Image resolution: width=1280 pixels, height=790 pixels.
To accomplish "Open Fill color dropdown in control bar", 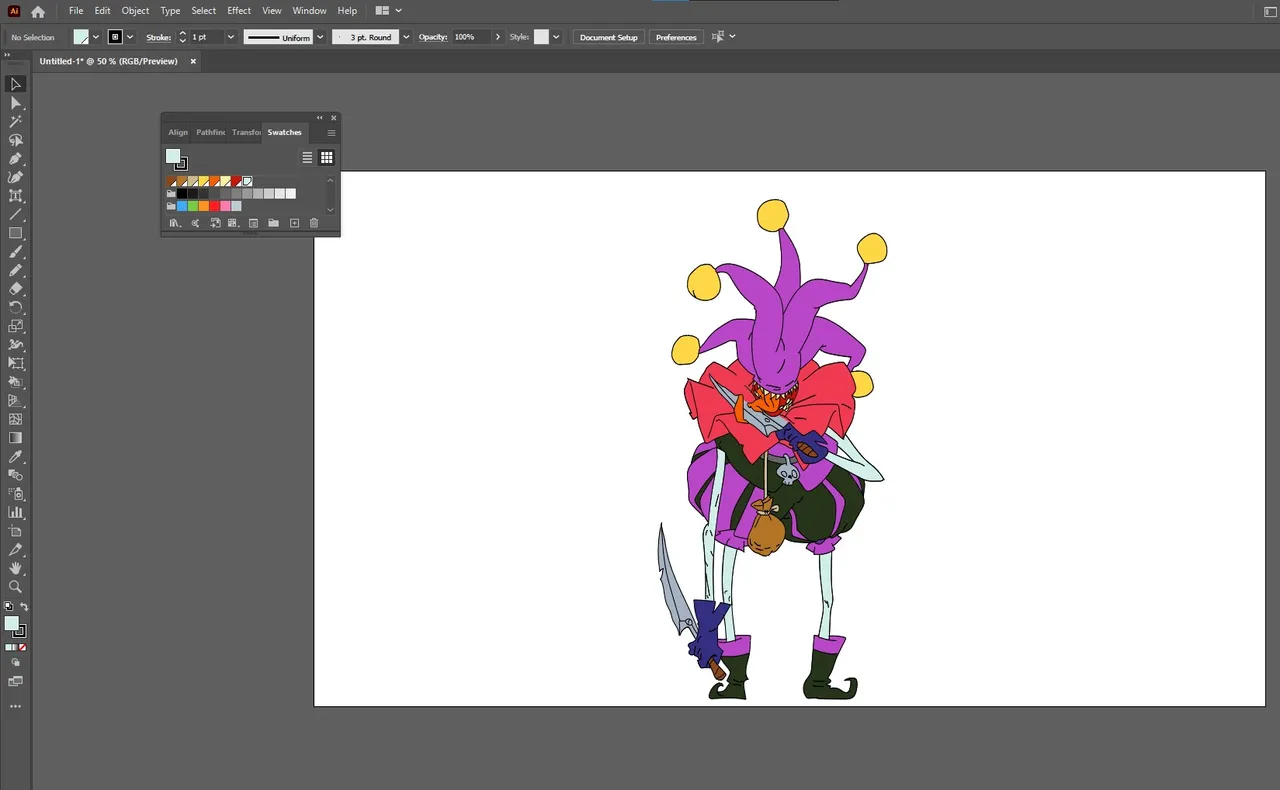I will tap(96, 37).
